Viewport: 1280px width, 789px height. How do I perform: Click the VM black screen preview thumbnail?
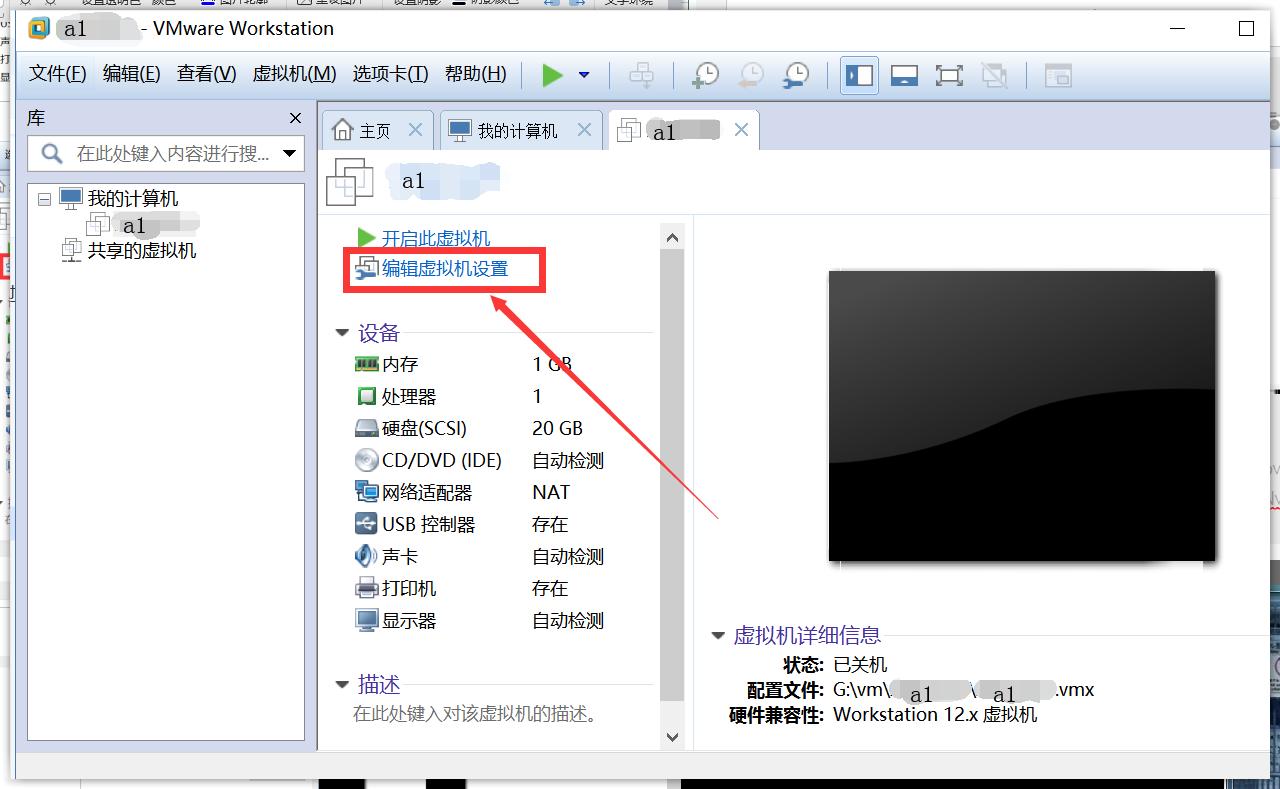(x=1022, y=415)
